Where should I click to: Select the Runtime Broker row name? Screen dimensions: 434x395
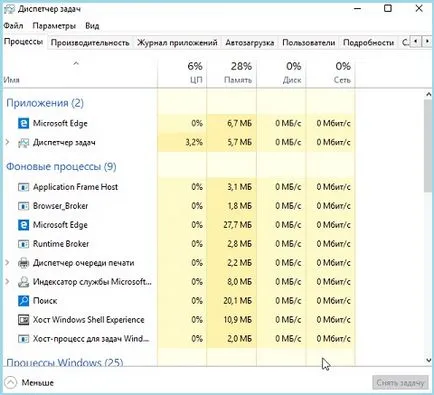61,244
